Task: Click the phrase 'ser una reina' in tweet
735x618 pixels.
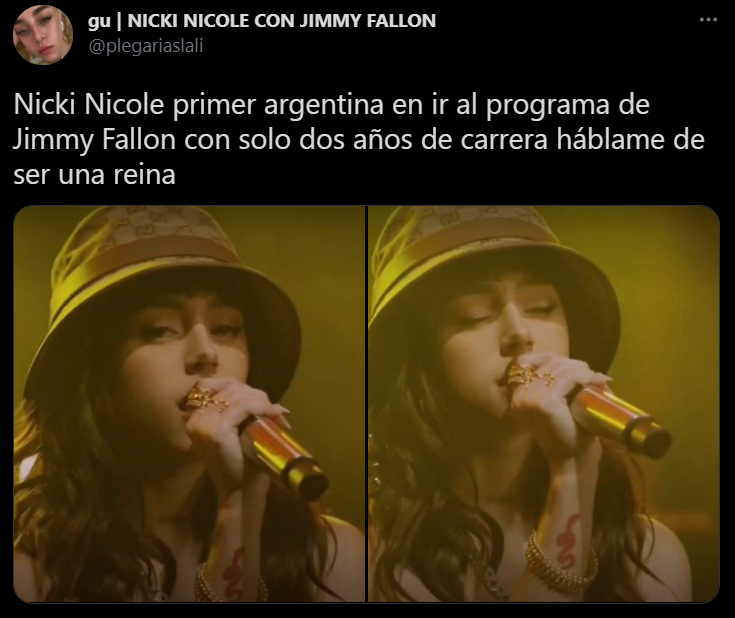Action: [x=94, y=175]
